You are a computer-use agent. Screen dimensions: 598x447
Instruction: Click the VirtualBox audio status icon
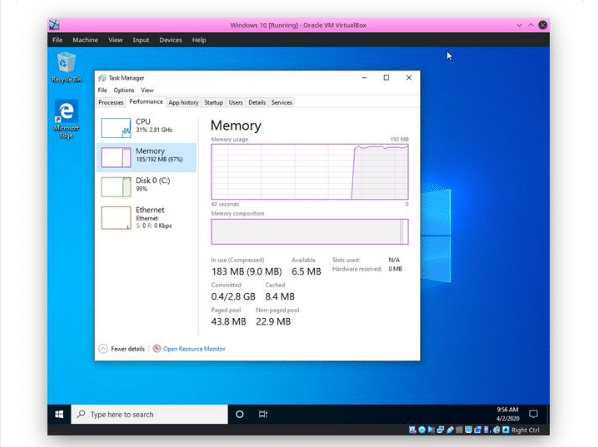click(x=431, y=430)
